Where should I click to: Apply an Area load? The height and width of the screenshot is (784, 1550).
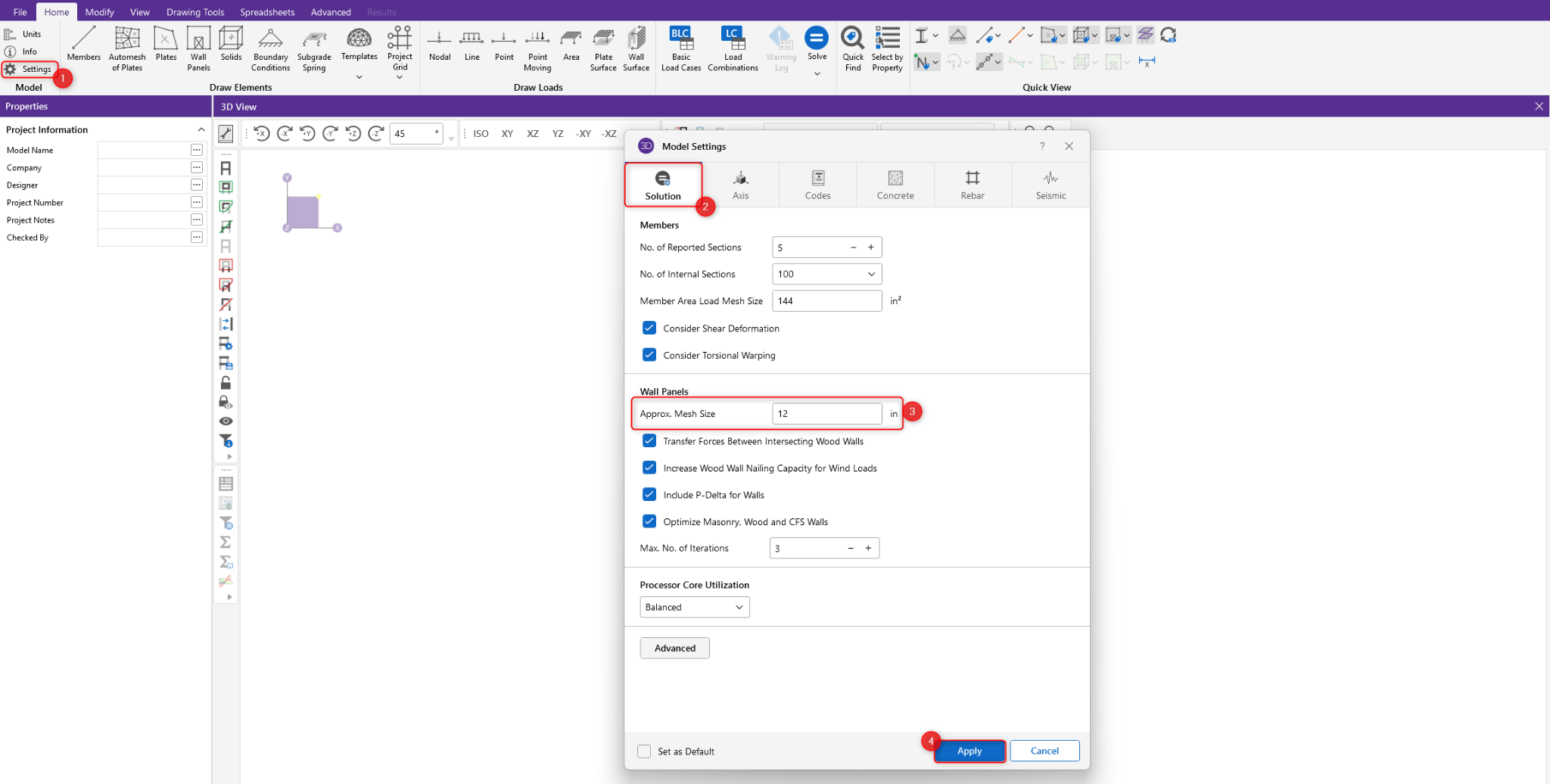pos(571,44)
